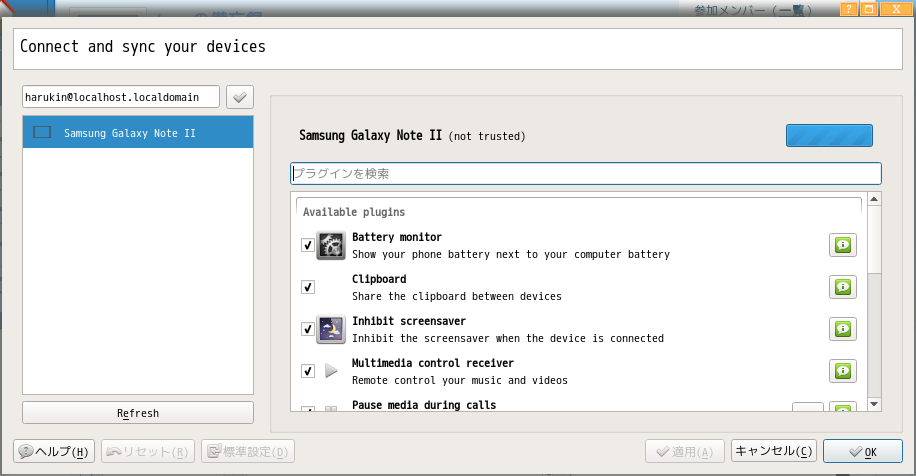Confirm the dialog with OK
The height and width of the screenshot is (476, 916).
863,451
